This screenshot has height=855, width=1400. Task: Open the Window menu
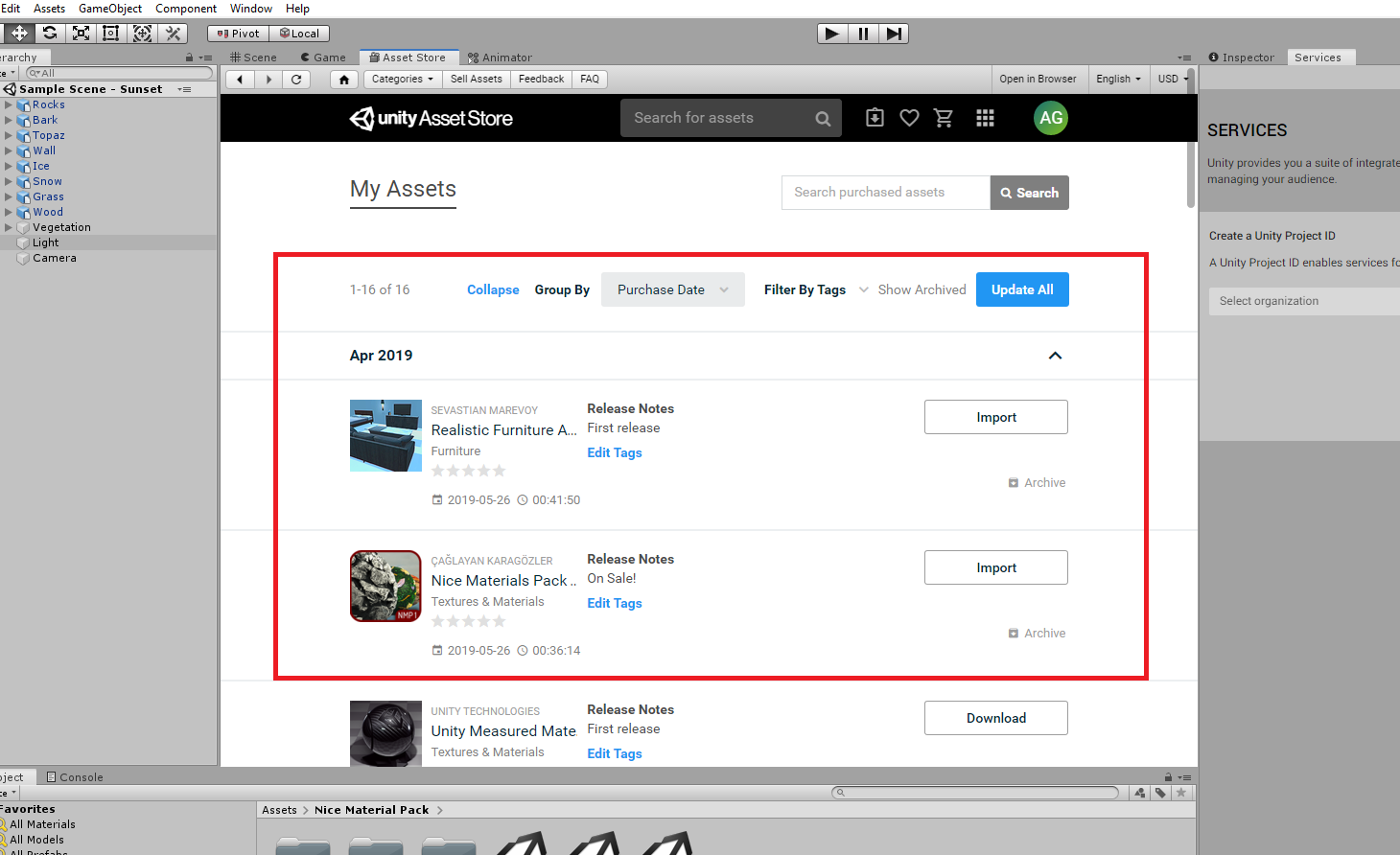pyautogui.click(x=251, y=9)
